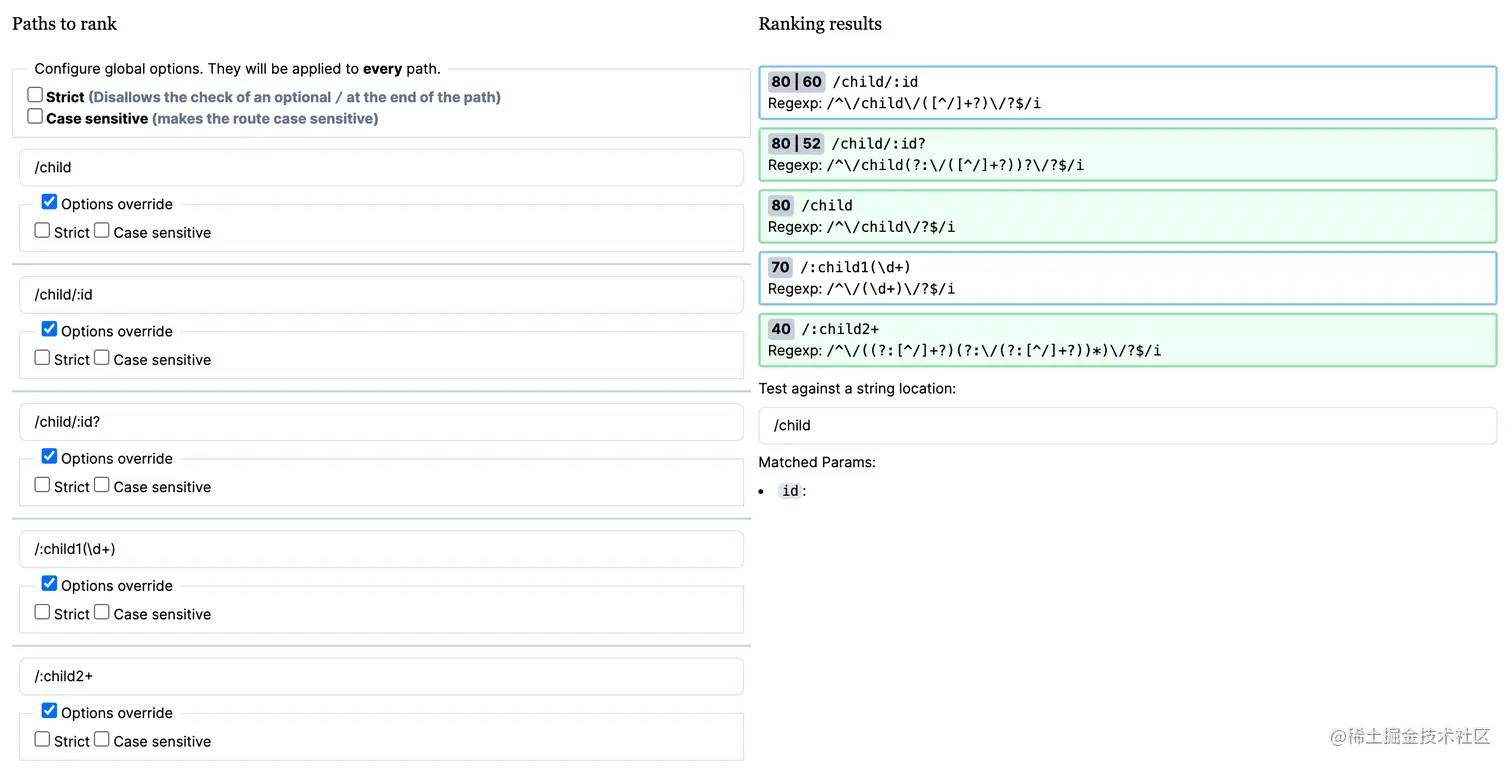The width and height of the screenshot is (1512, 768).
Task: Click the /:child2+ ranking result card
Action: tap(1127, 339)
